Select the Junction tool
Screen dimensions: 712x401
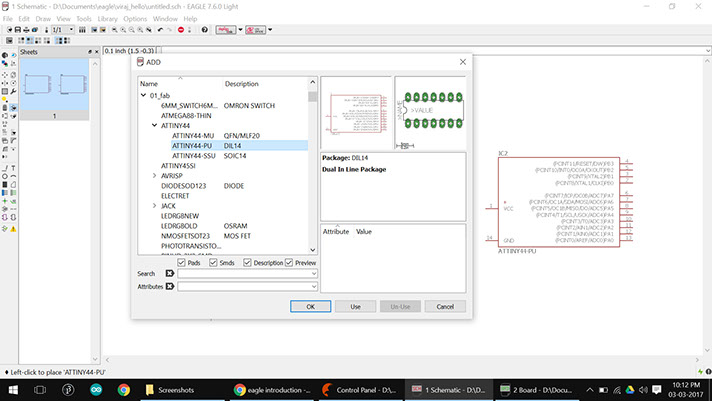[x=5, y=201]
